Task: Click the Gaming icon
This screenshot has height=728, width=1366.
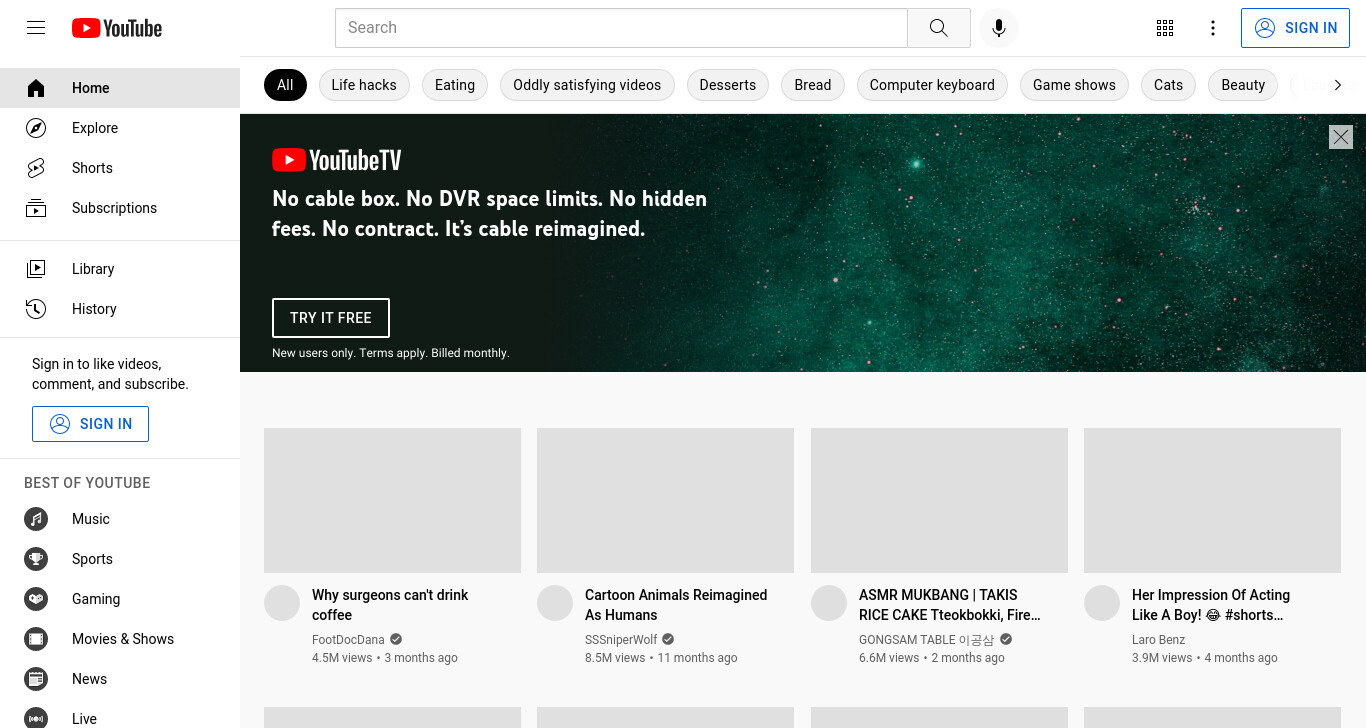Action: coord(36,599)
